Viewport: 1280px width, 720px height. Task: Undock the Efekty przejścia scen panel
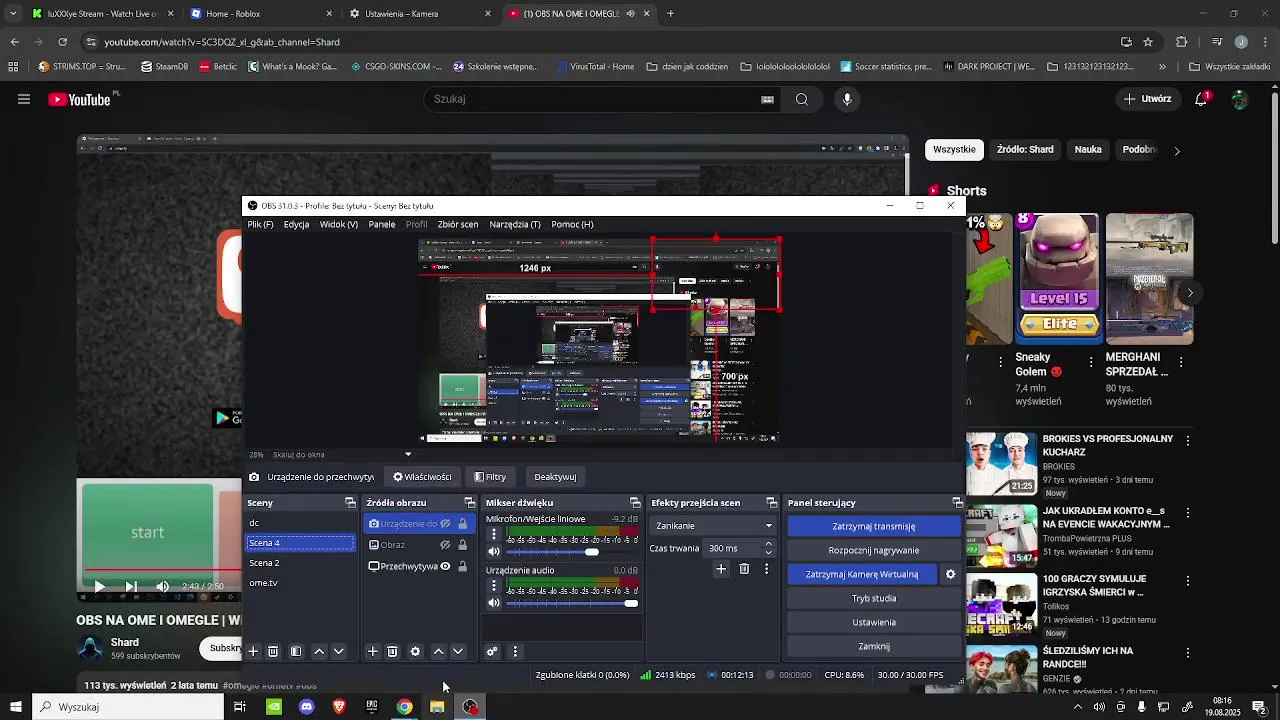tap(771, 502)
